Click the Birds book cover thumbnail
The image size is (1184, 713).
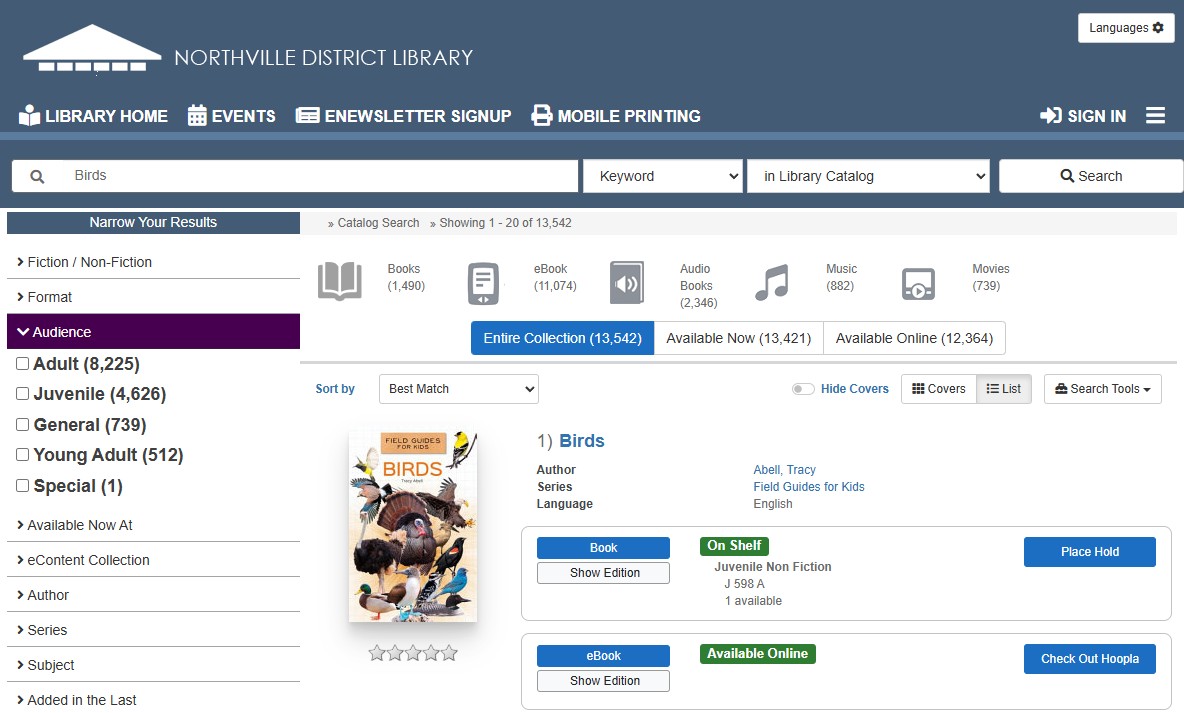pos(413,526)
